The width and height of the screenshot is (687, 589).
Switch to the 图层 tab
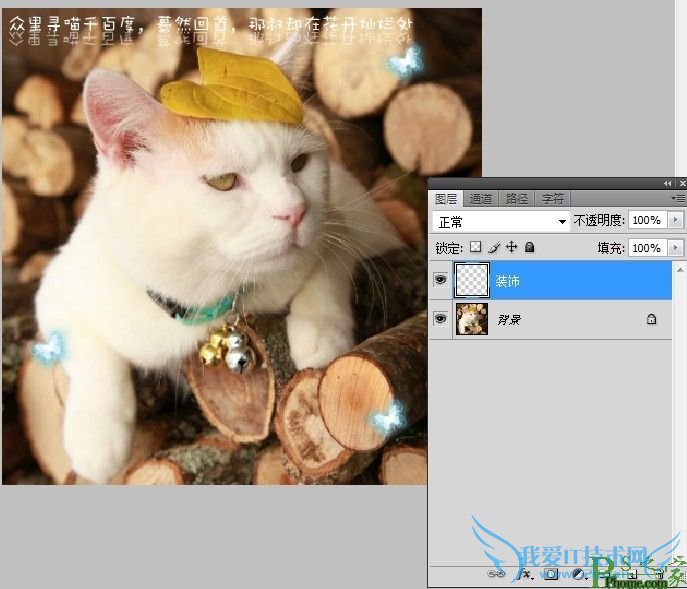pyautogui.click(x=446, y=199)
